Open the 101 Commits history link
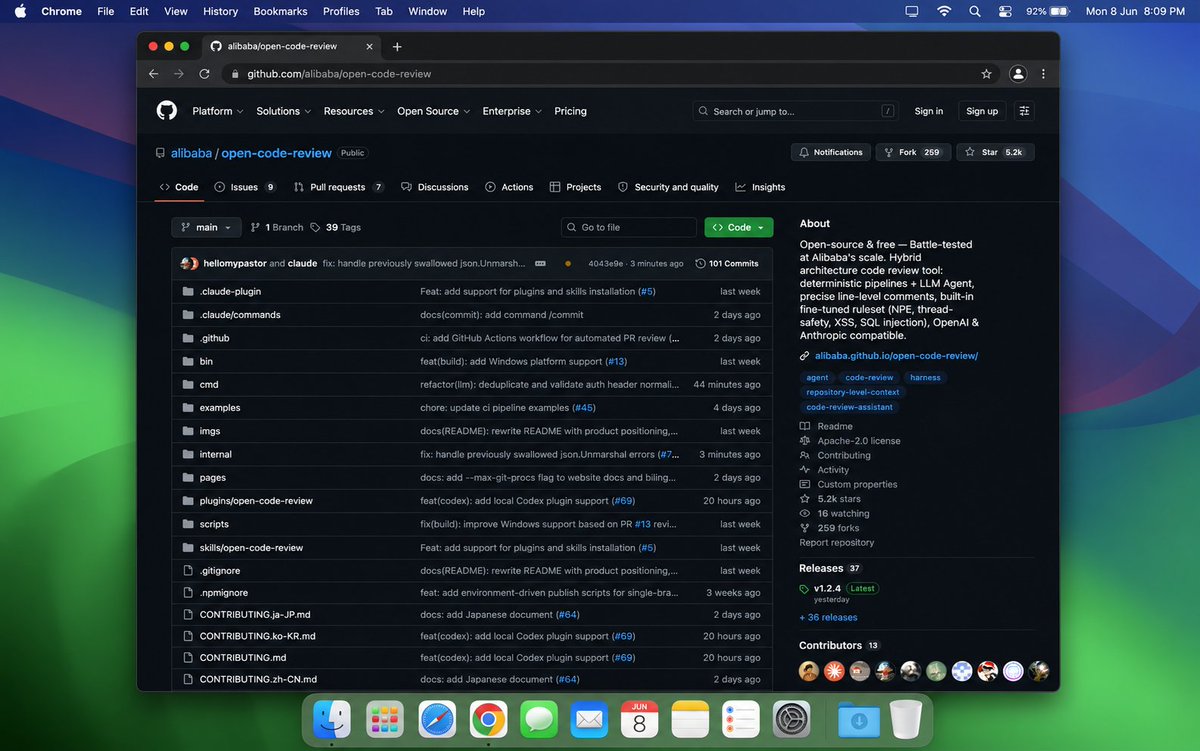This screenshot has width=1200, height=751. 727,264
